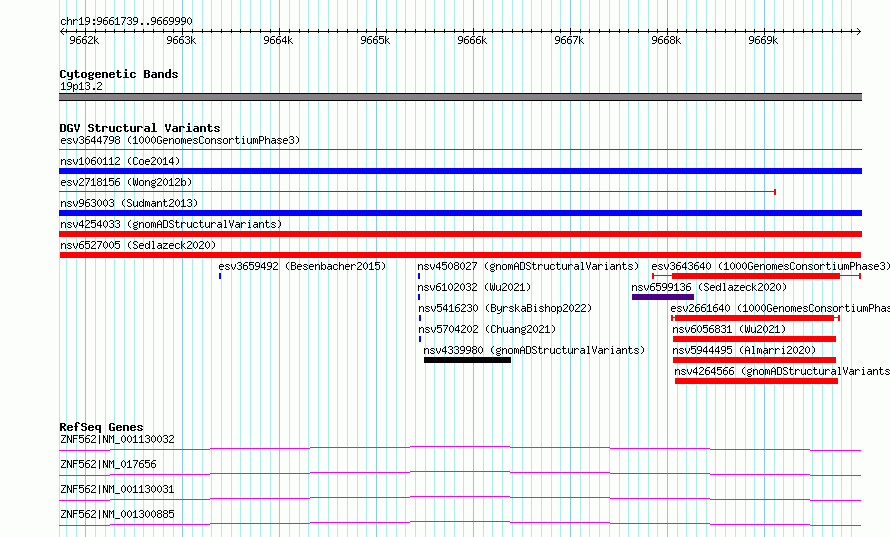The image size is (890, 537).
Task: Click the ZNF562|NM_001300885 gene label
Action: click(x=117, y=514)
